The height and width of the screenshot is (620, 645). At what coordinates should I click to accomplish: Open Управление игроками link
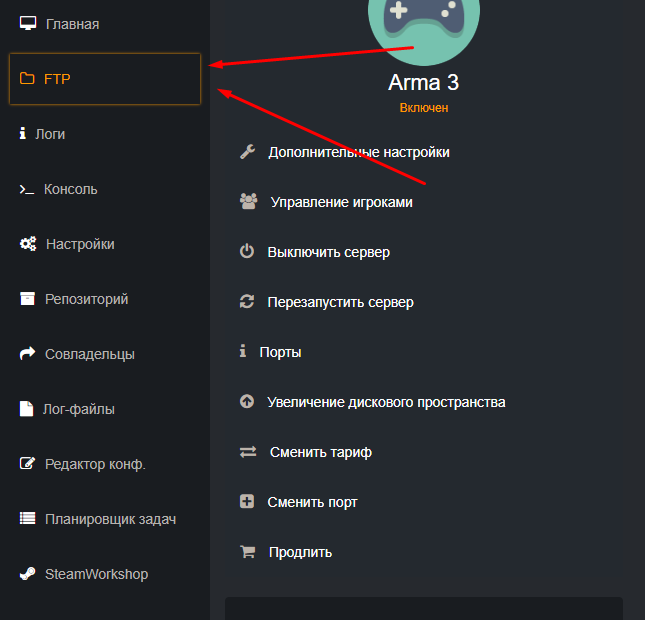[x=341, y=202]
